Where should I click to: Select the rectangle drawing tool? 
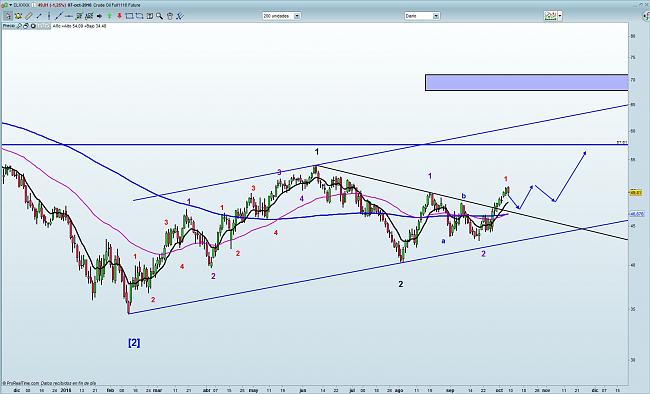(x=129, y=16)
